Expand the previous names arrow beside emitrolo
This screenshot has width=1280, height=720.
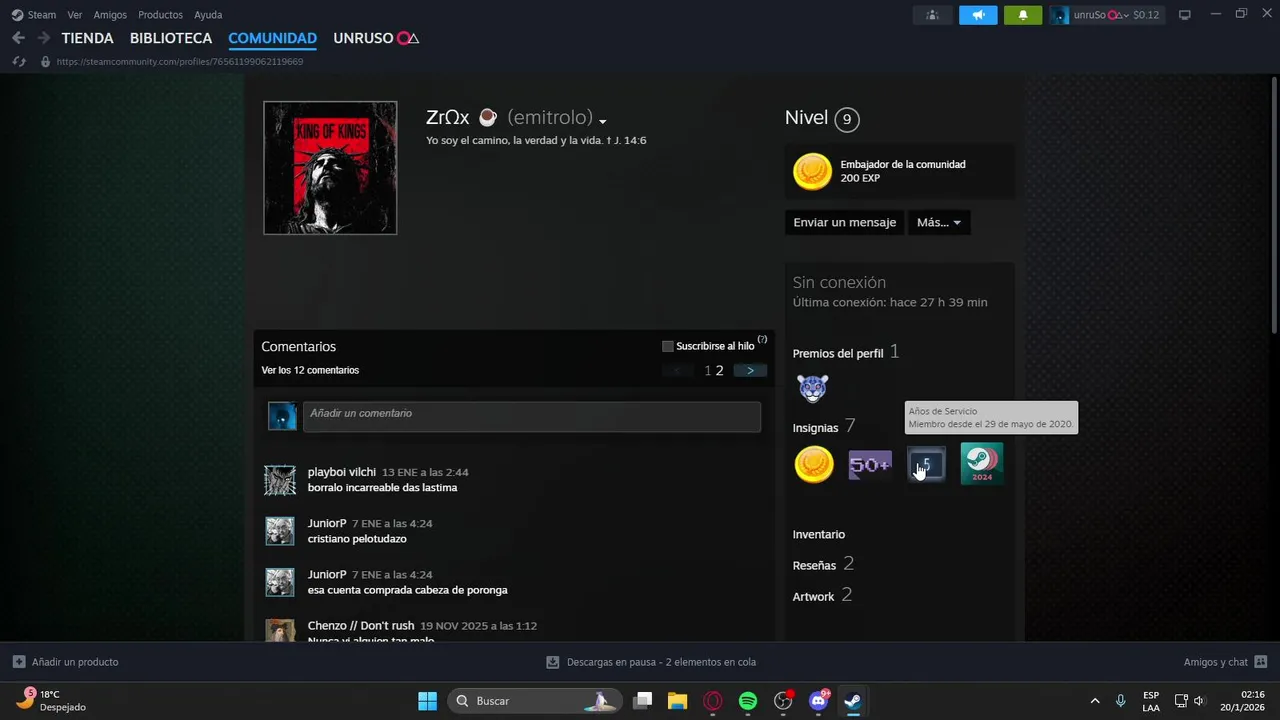coord(603,122)
